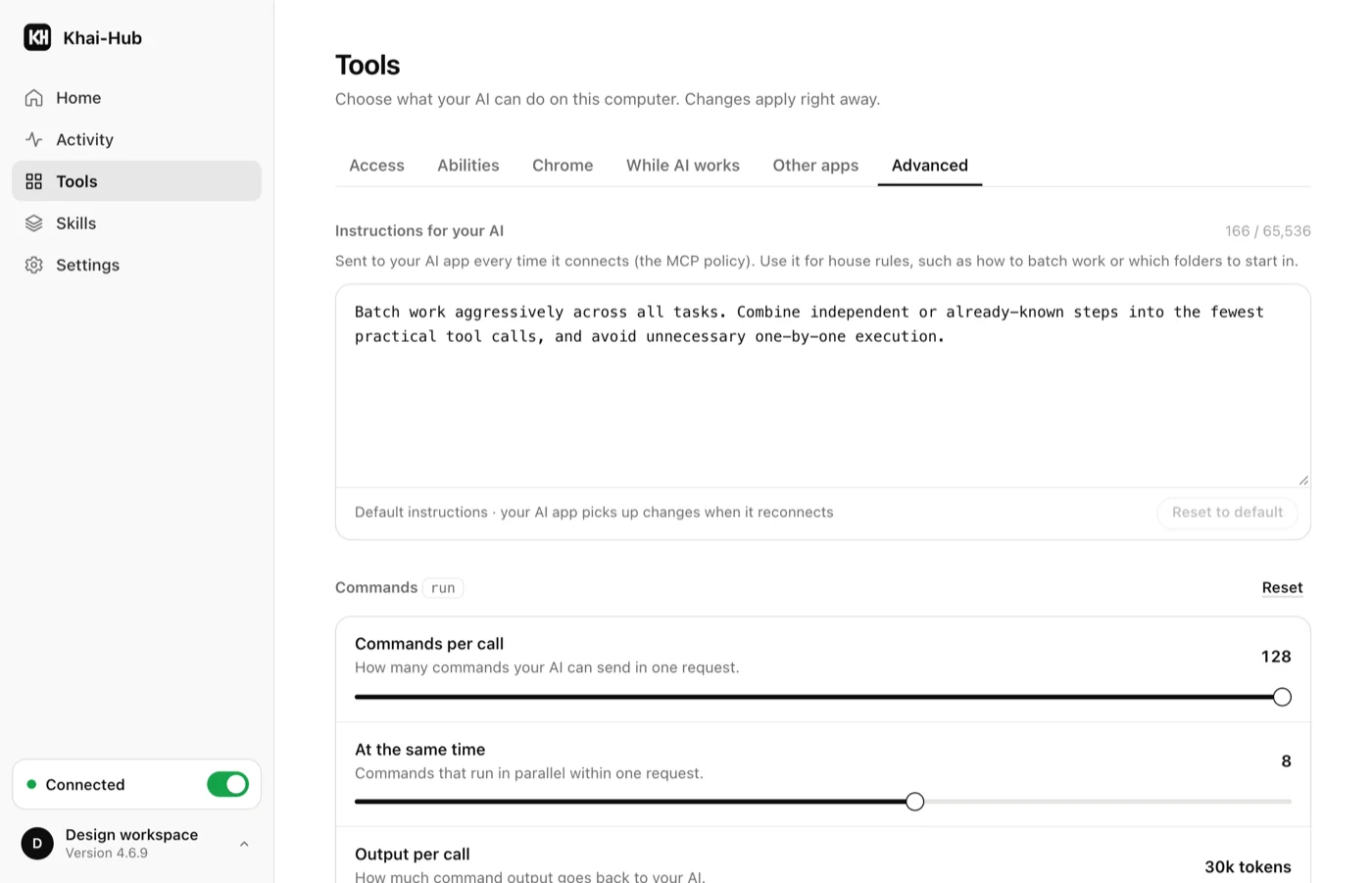Image resolution: width=1372 pixels, height=883 pixels.
Task: Click the textarea resize handle
Action: click(1303, 480)
